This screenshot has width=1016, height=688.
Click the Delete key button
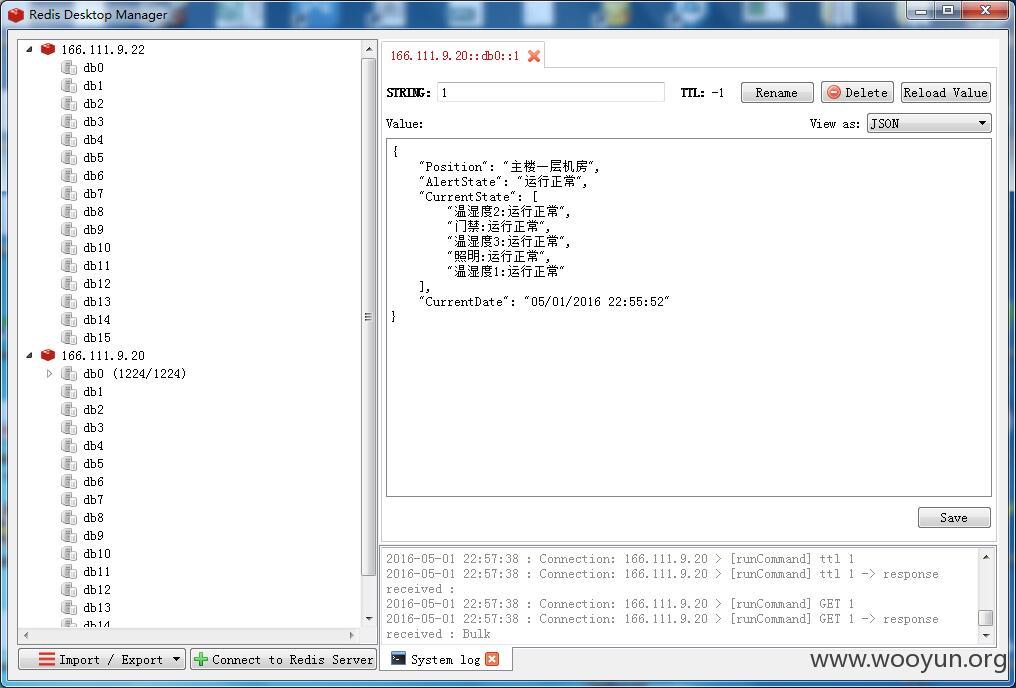pyautogui.click(x=857, y=92)
